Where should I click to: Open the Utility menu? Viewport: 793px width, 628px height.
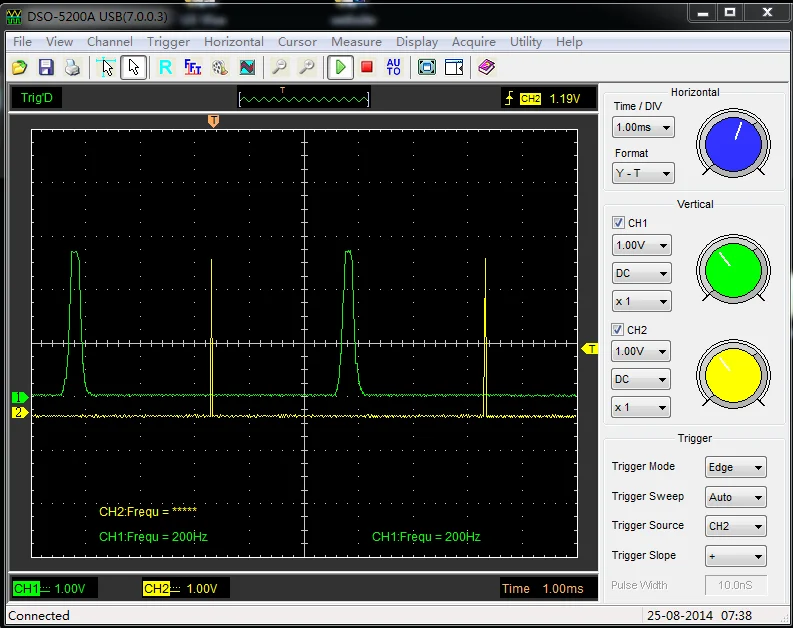[526, 42]
